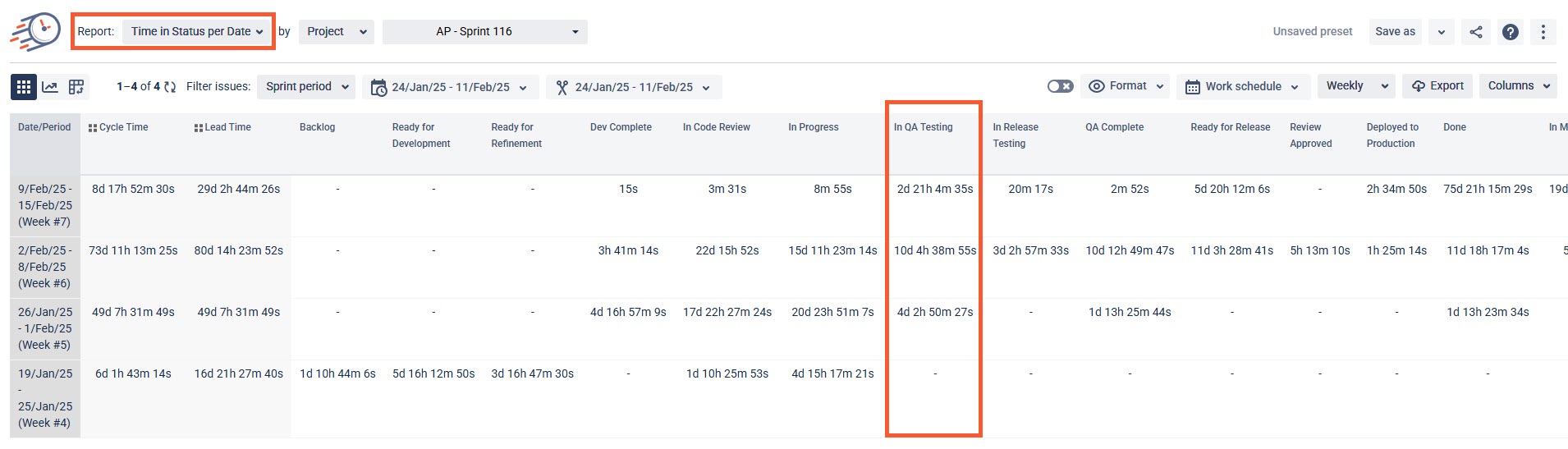This screenshot has height=449, width=1568.
Task: Open the help question mark icon
Action: (x=1510, y=32)
